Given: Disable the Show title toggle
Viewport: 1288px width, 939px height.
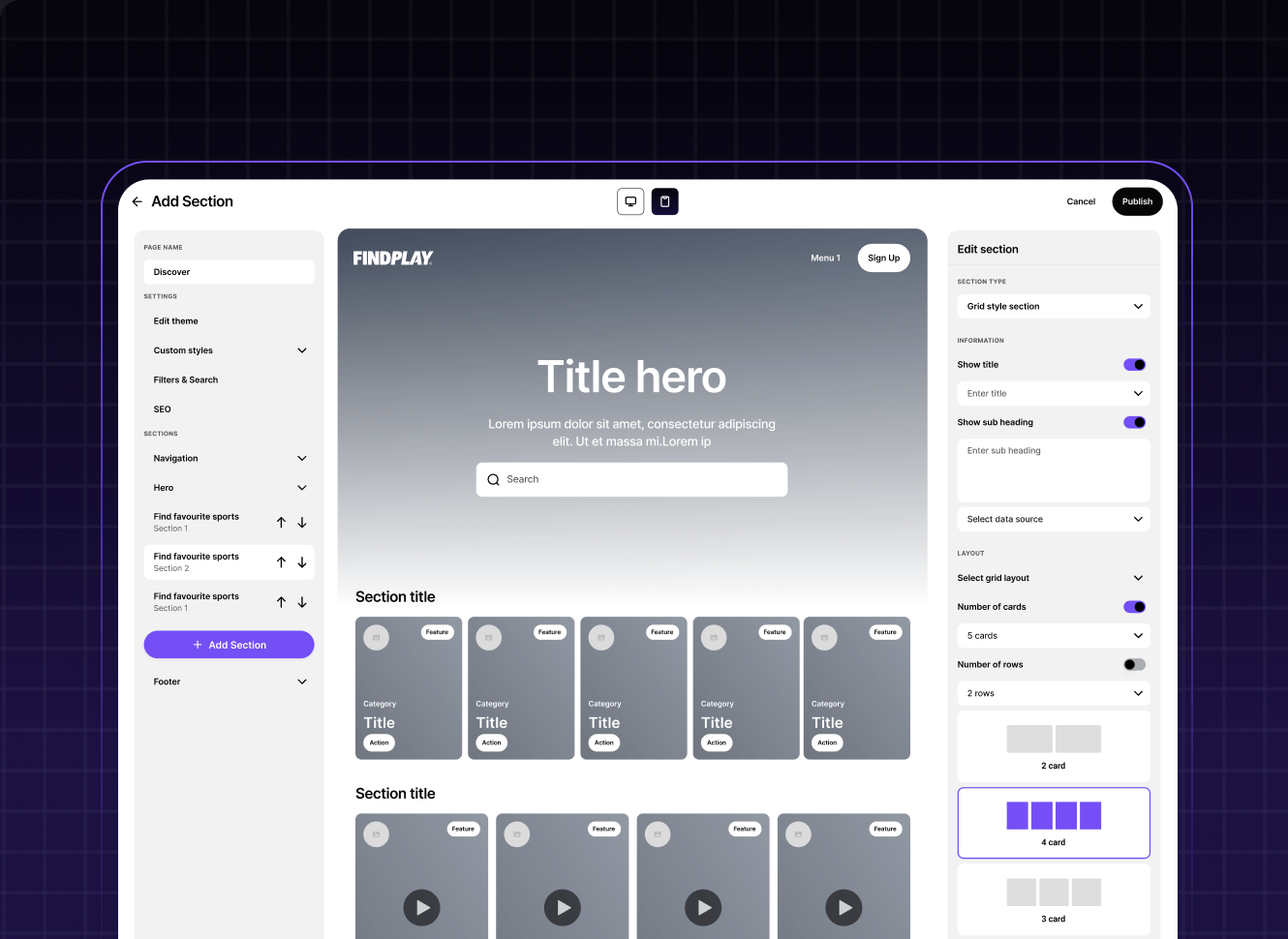Looking at the screenshot, I should (x=1134, y=365).
